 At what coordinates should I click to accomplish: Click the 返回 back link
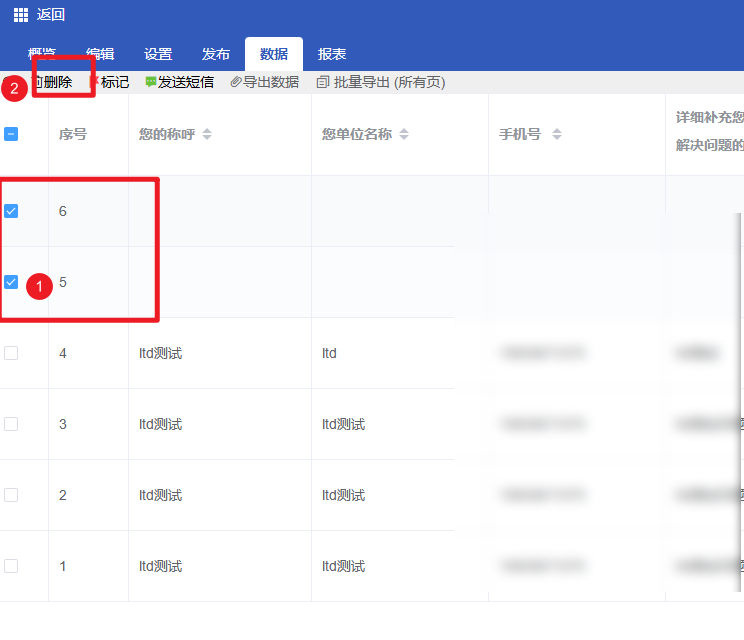(51, 15)
